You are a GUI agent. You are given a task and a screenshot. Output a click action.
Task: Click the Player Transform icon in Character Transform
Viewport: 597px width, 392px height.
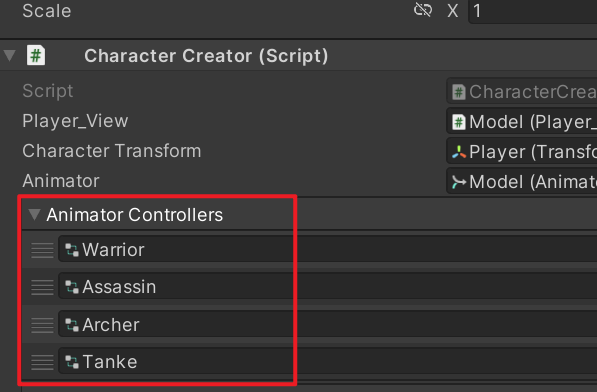click(459, 152)
